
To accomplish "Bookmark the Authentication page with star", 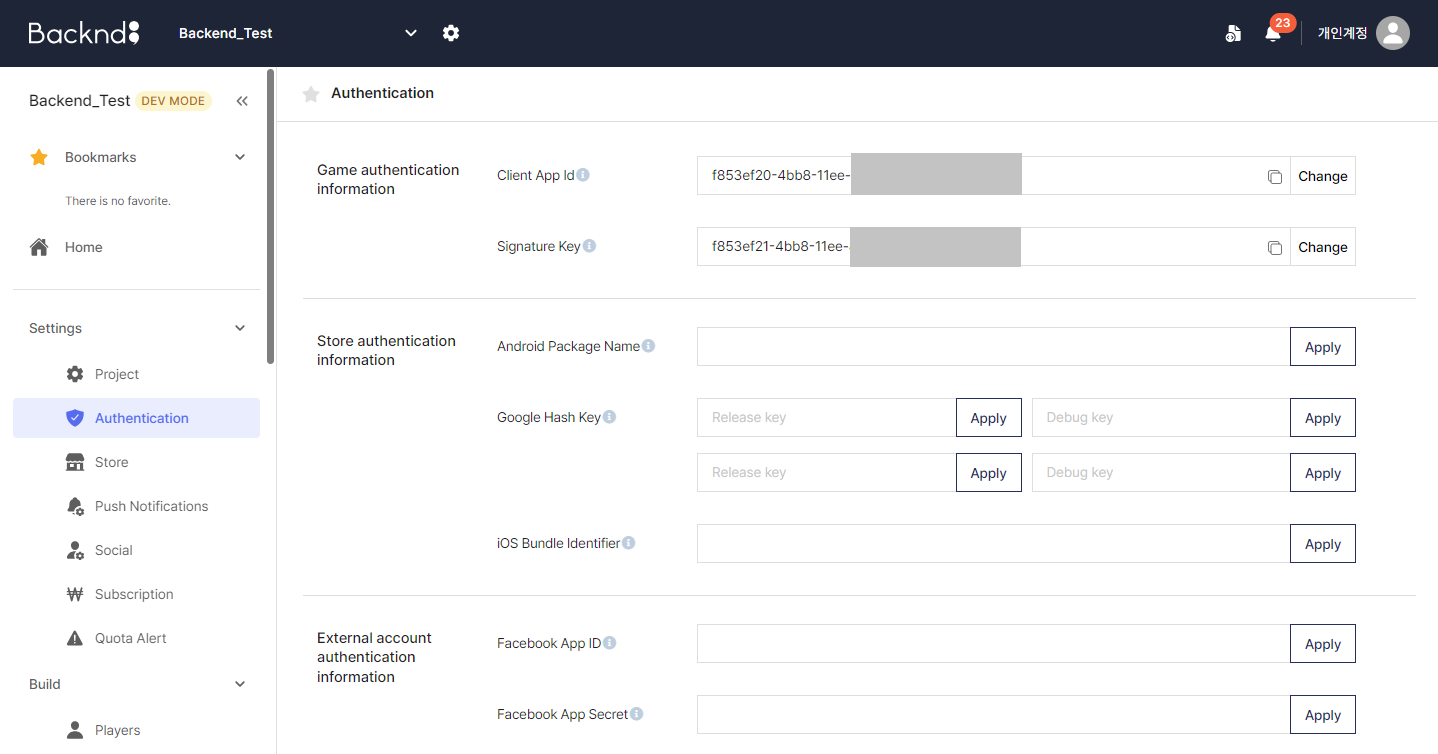I will [311, 93].
